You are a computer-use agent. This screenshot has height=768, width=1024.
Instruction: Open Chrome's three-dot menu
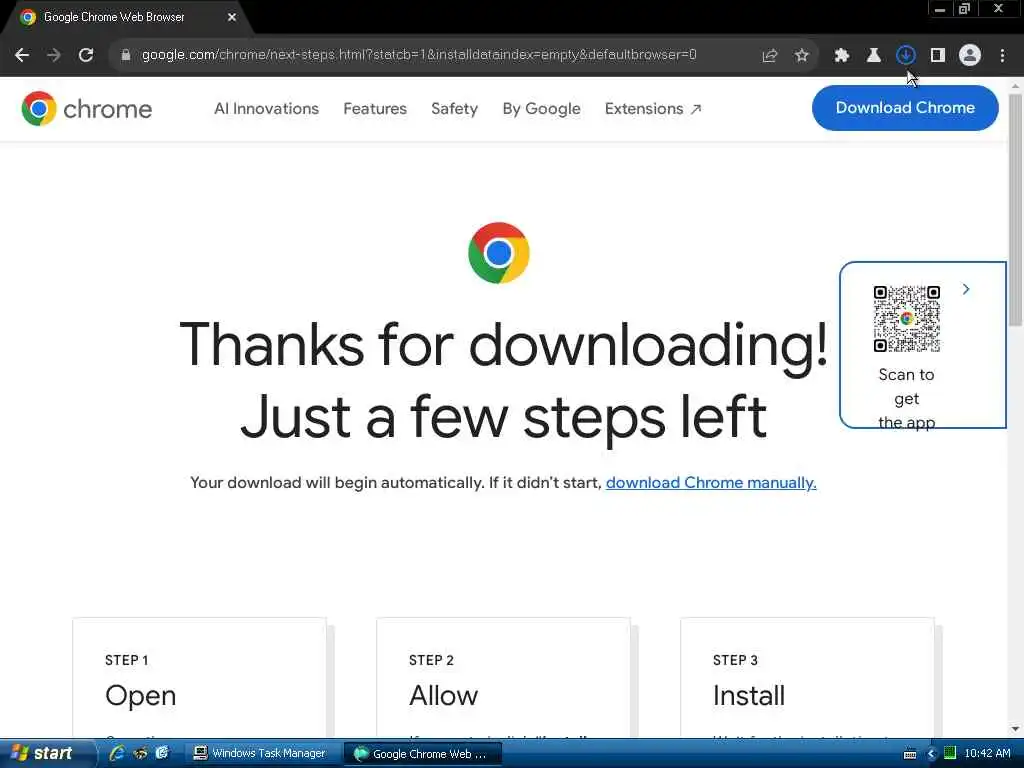click(x=1002, y=56)
